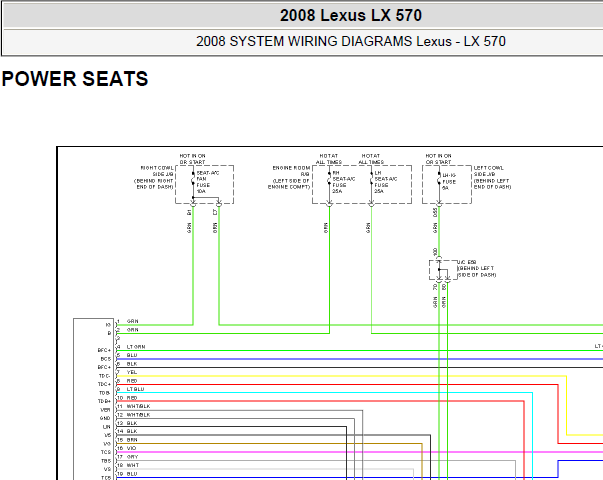
Task: Click the 'GND' terminal label in connector box
Action: pyautogui.click(x=105, y=418)
